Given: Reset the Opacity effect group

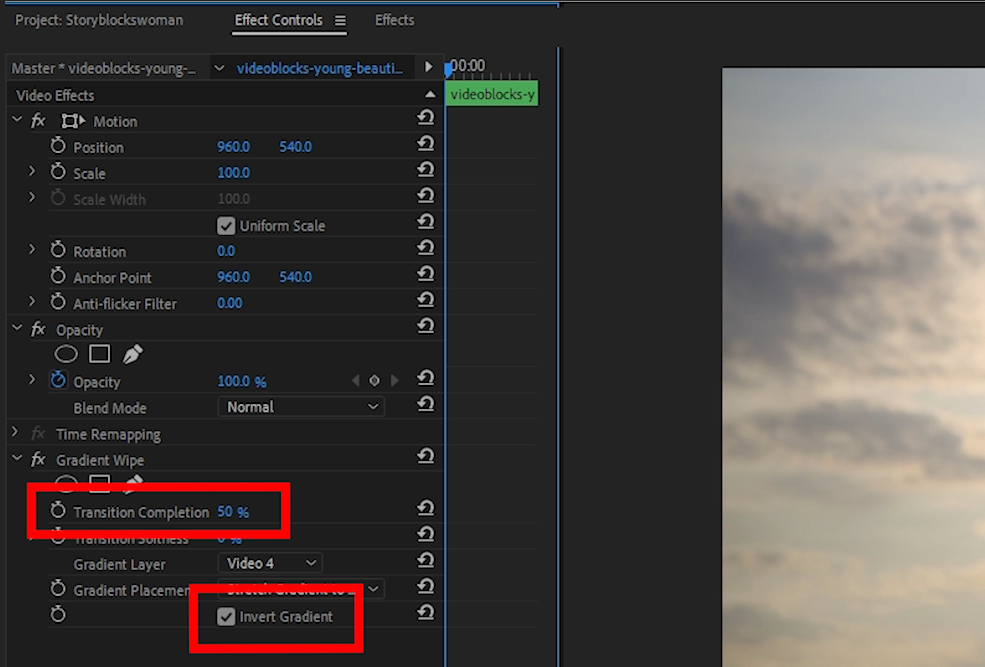Looking at the screenshot, I should coord(426,326).
